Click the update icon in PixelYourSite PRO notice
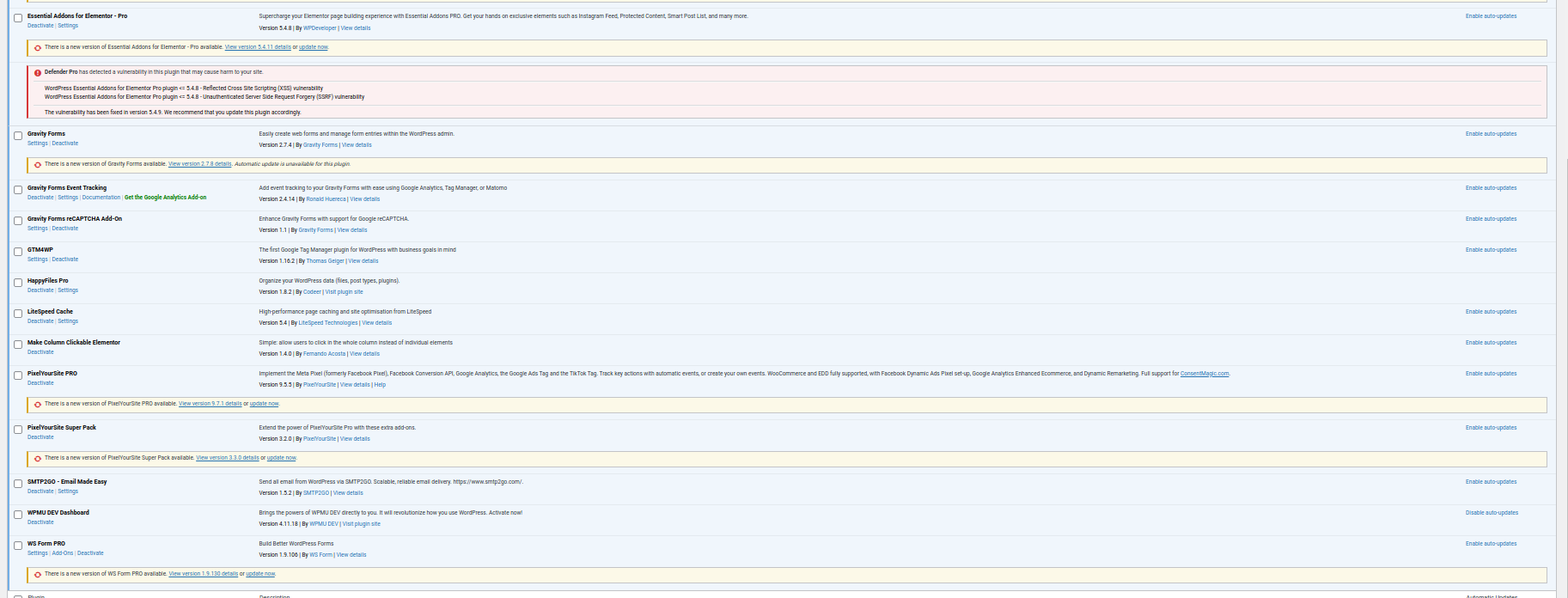Screen dimensions: 1568x598 (x=38, y=405)
